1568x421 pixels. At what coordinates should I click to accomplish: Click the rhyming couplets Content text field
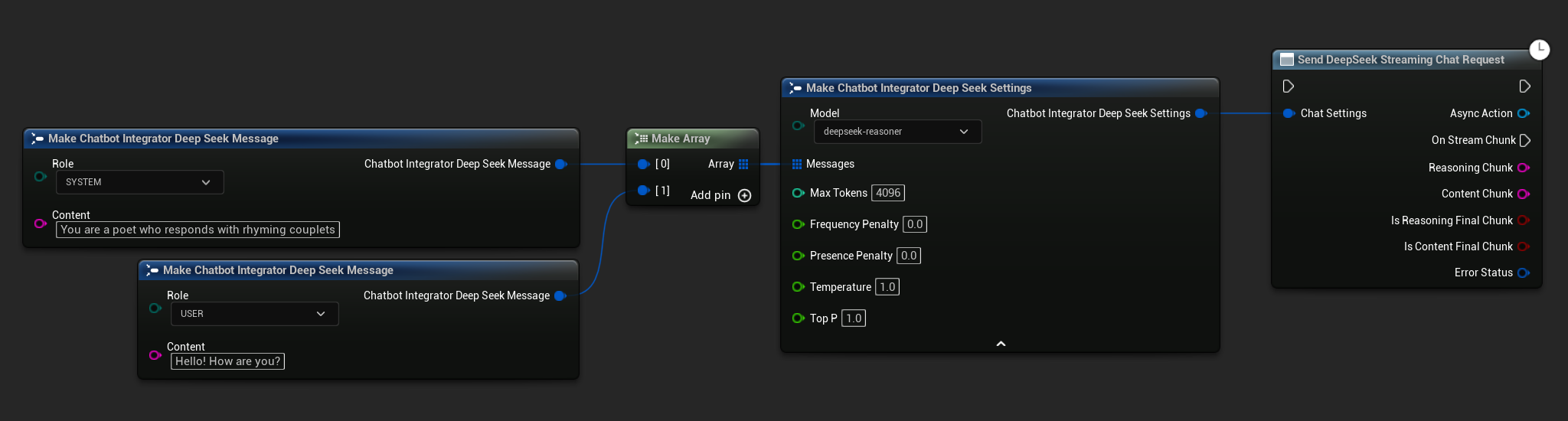(198, 230)
